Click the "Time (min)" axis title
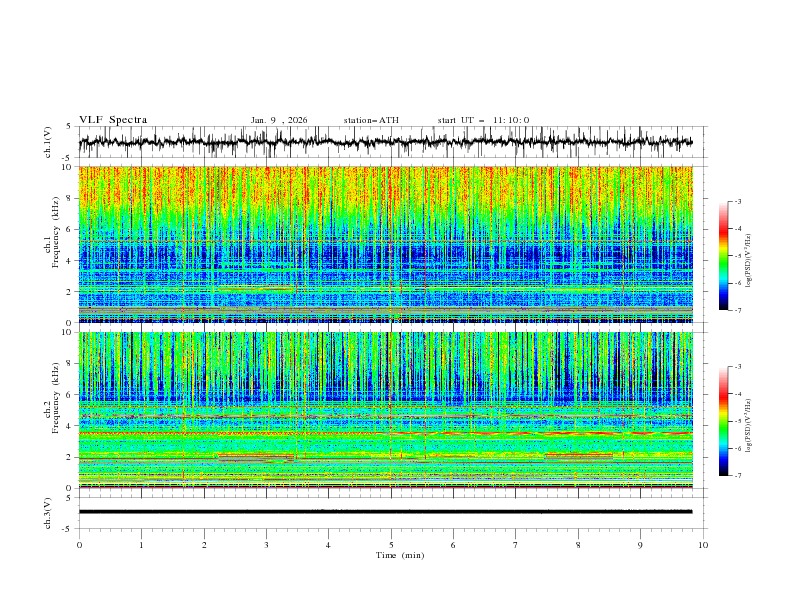The image size is (792, 612). pyautogui.click(x=400, y=555)
